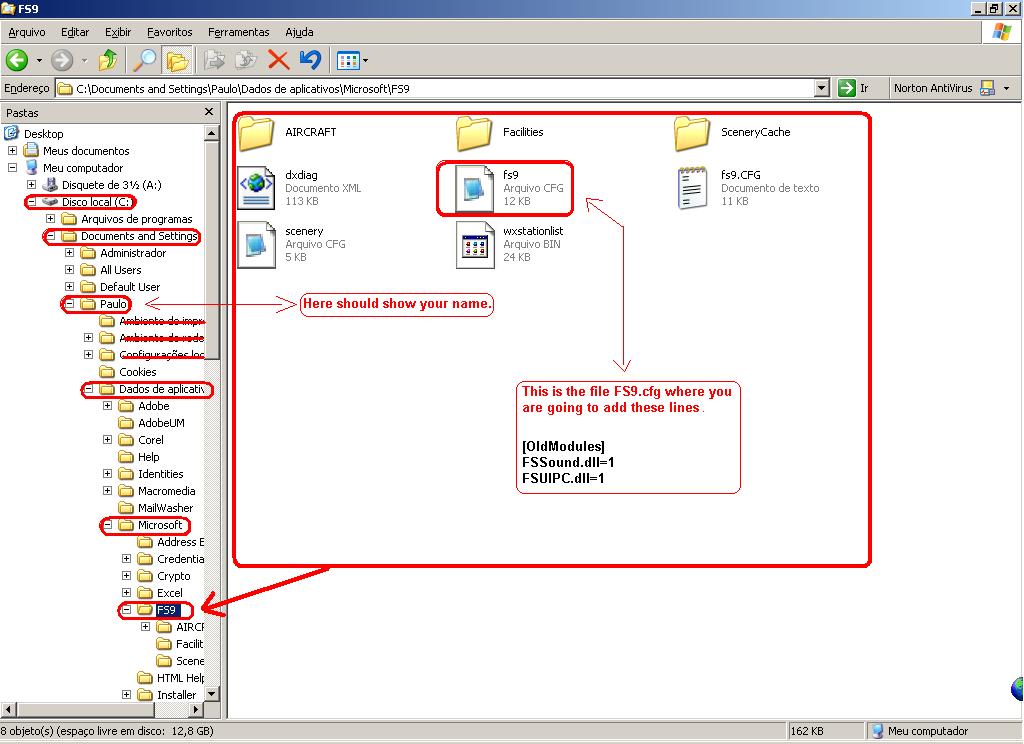Viewport: 1024px width, 744px height.
Task: Go up one folder level icon
Action: pos(108,60)
